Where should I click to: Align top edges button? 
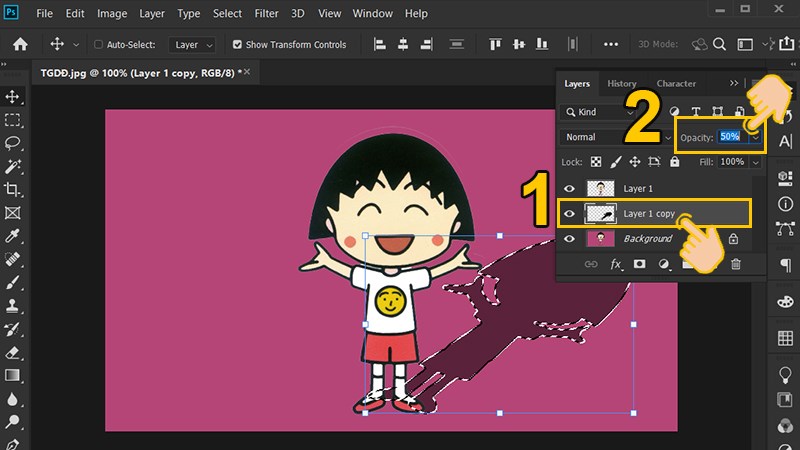coord(495,44)
